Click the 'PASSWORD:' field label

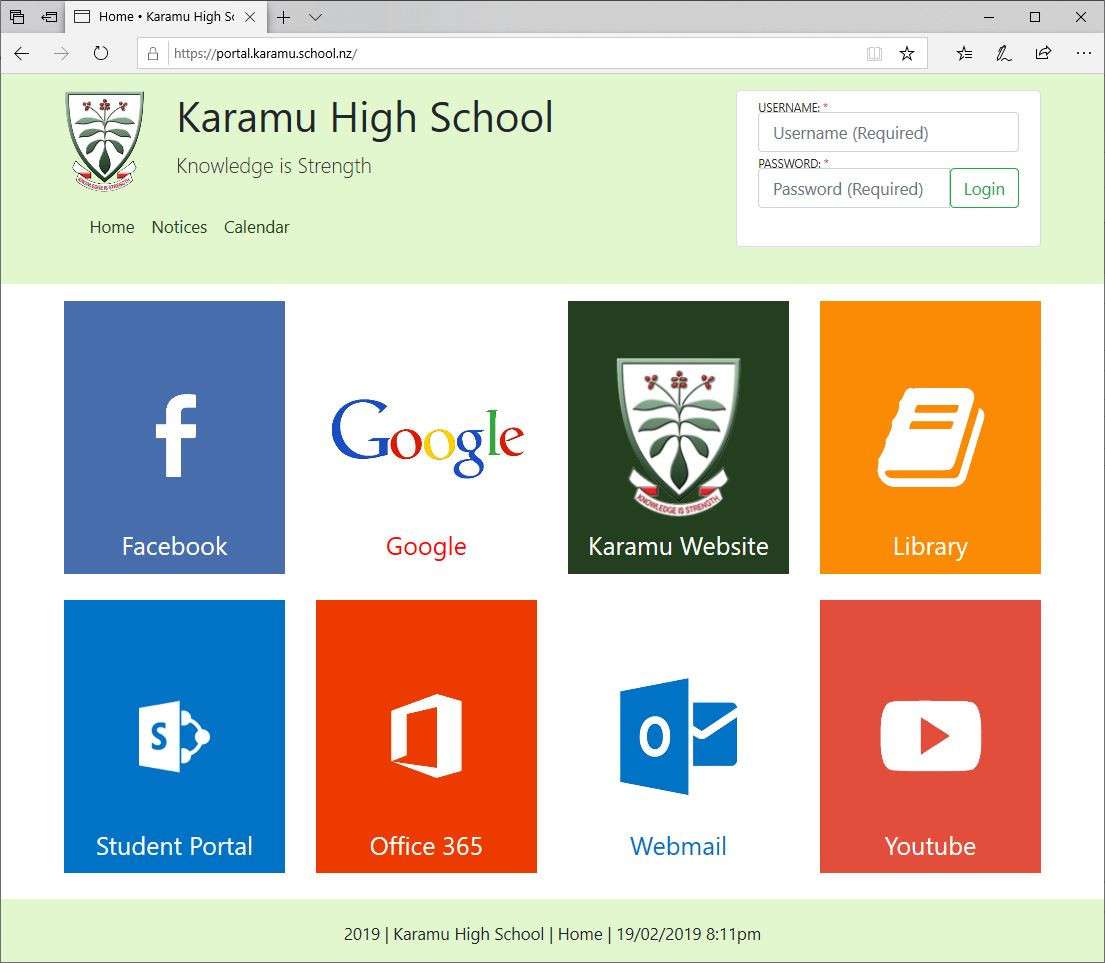tap(789, 163)
